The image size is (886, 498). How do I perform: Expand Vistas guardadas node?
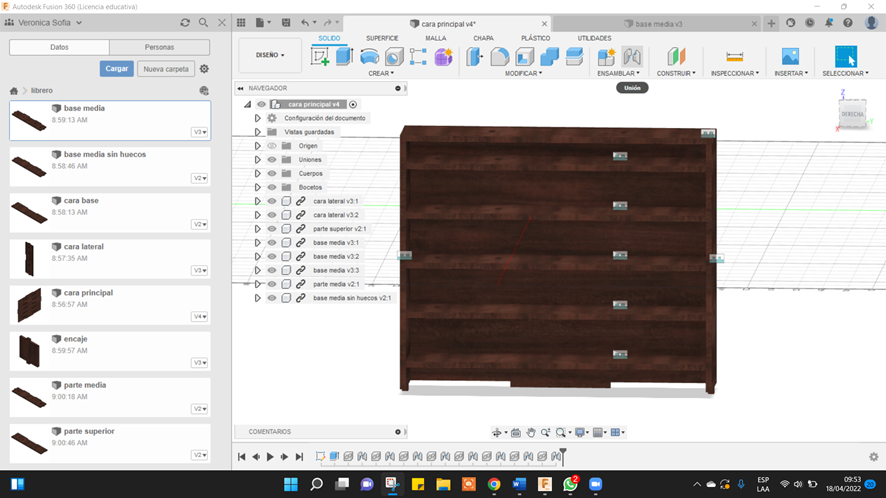[258, 132]
